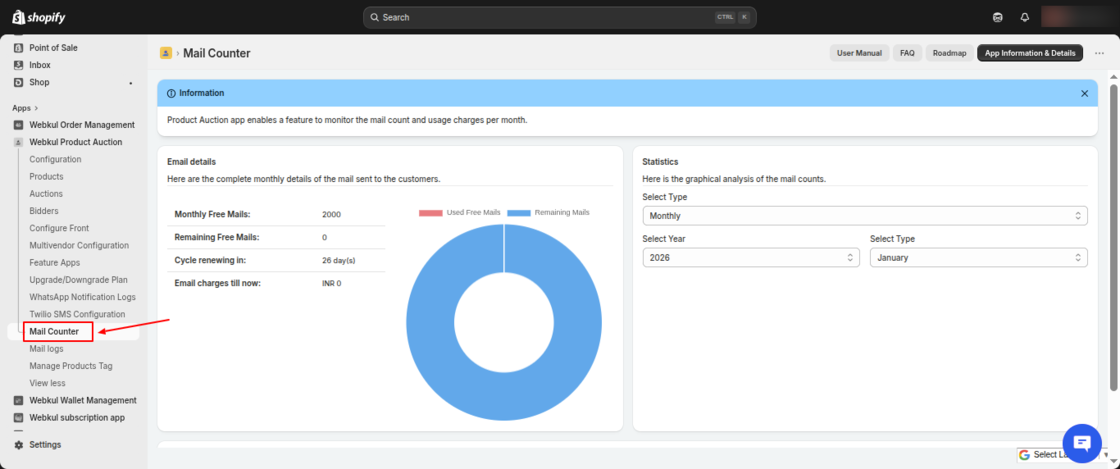Select Mail Counter in sidebar

(54, 331)
